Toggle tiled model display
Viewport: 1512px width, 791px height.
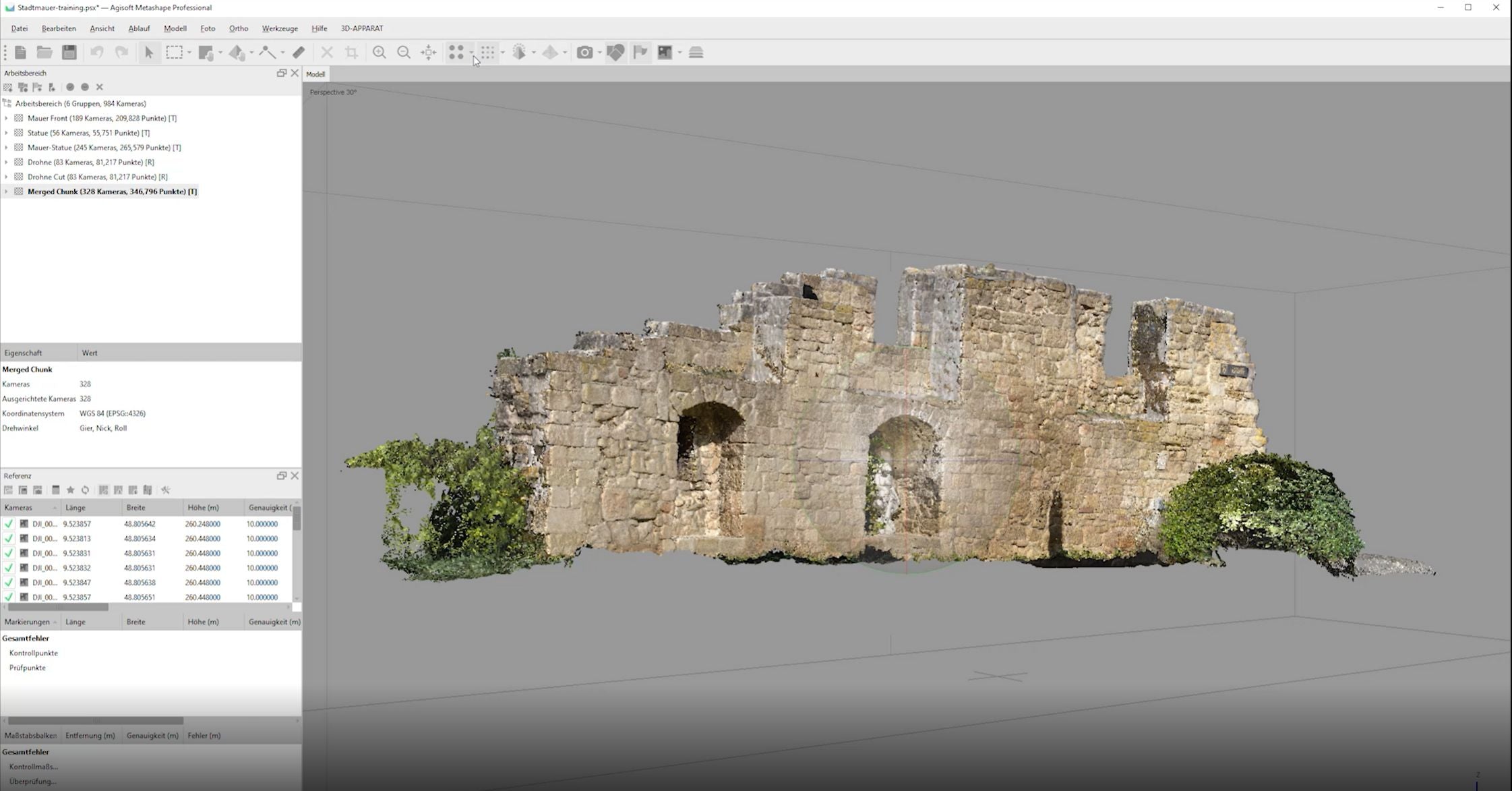pos(550,53)
